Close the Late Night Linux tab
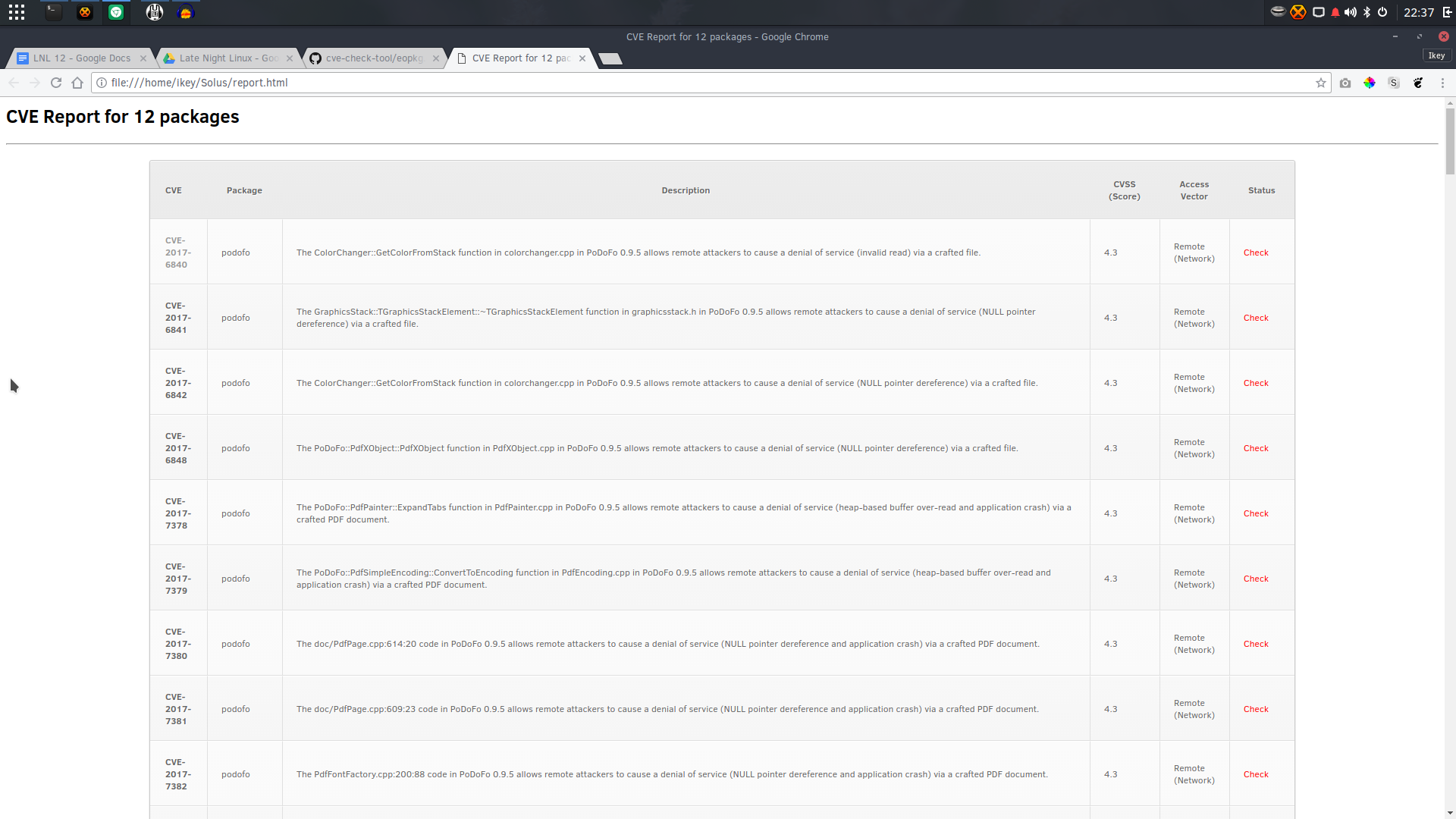Viewport: 1456px width, 819px height. [290, 58]
